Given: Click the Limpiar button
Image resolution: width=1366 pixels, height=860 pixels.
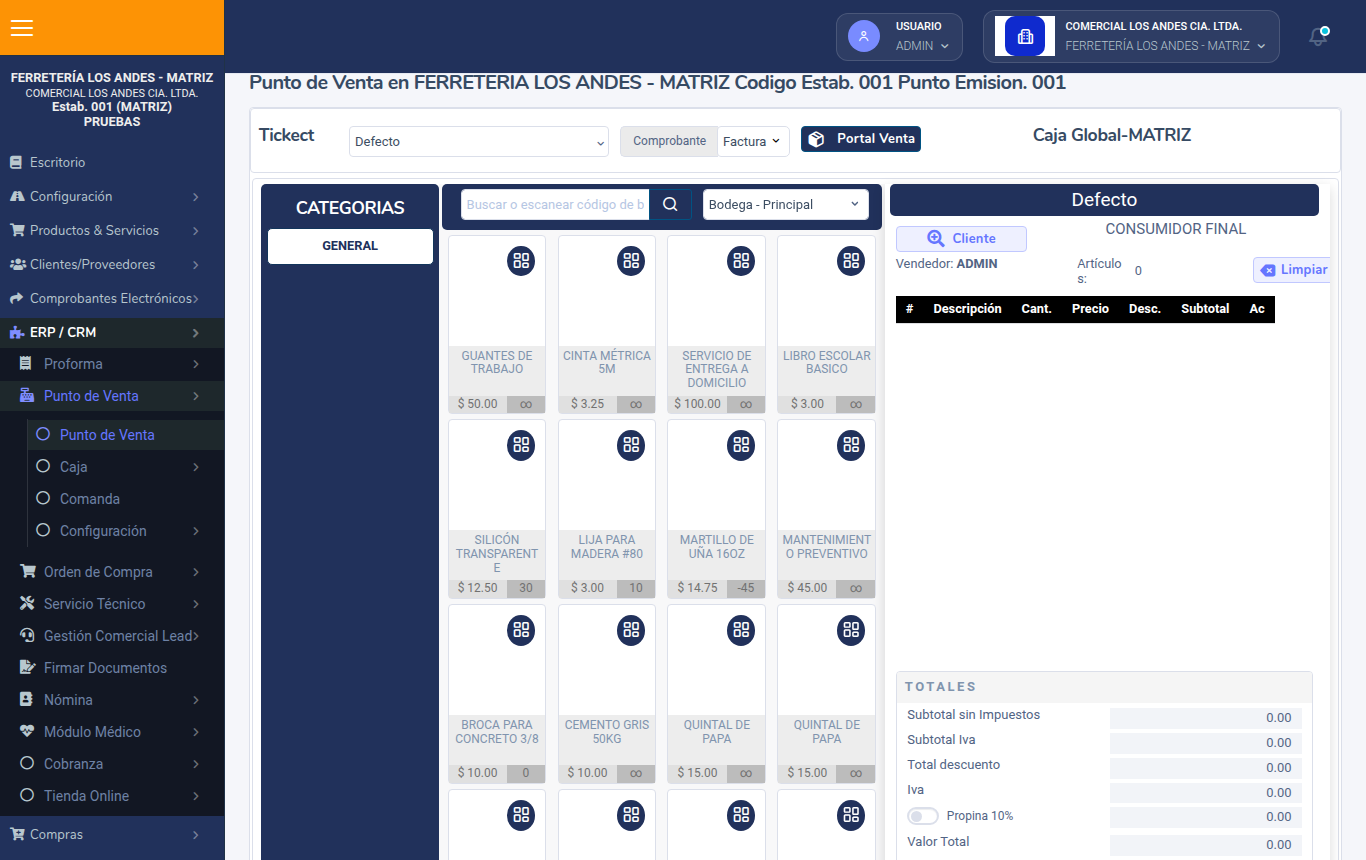Looking at the screenshot, I should click(1293, 270).
